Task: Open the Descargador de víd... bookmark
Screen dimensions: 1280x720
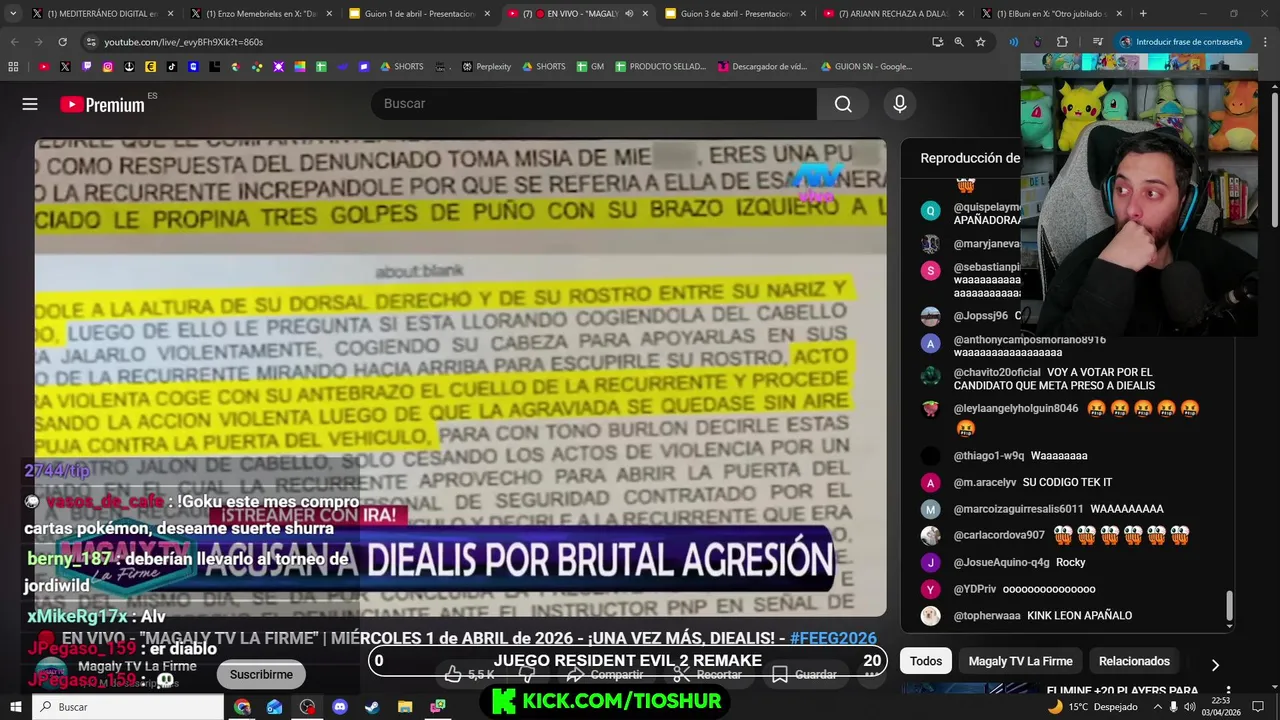Action: pos(762,67)
